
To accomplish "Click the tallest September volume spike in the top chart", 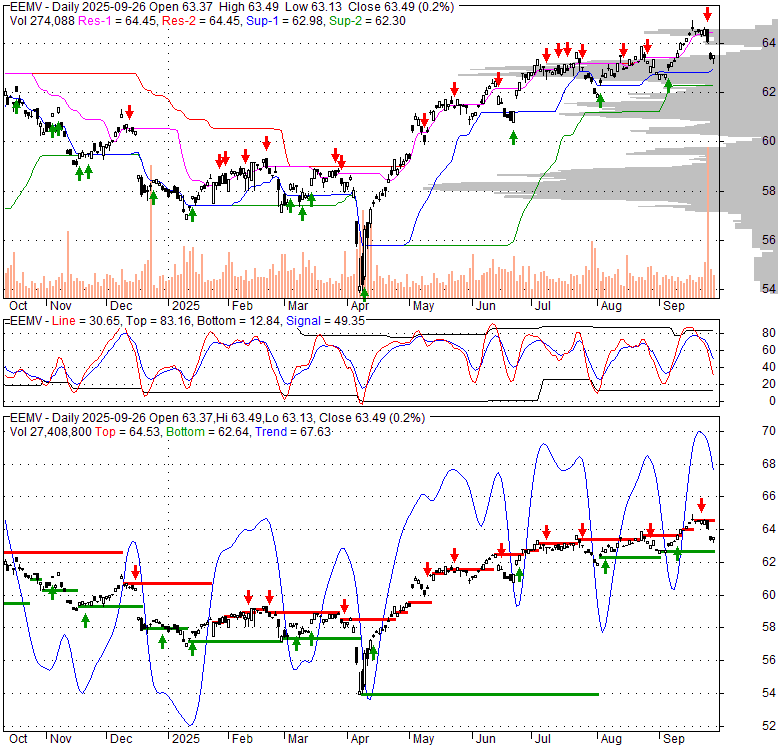I will pos(707,222).
